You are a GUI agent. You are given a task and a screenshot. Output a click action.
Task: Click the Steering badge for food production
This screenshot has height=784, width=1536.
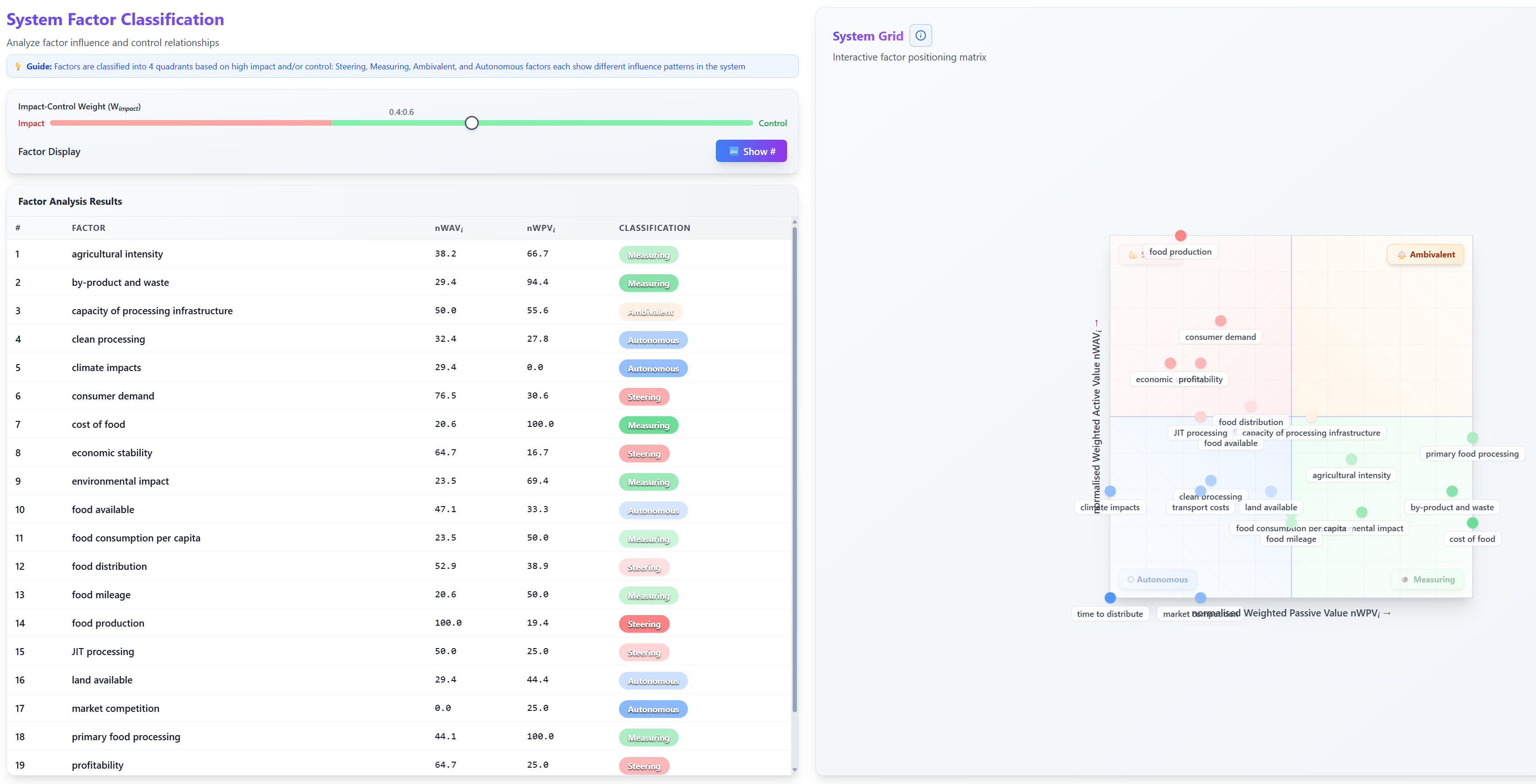click(x=643, y=624)
